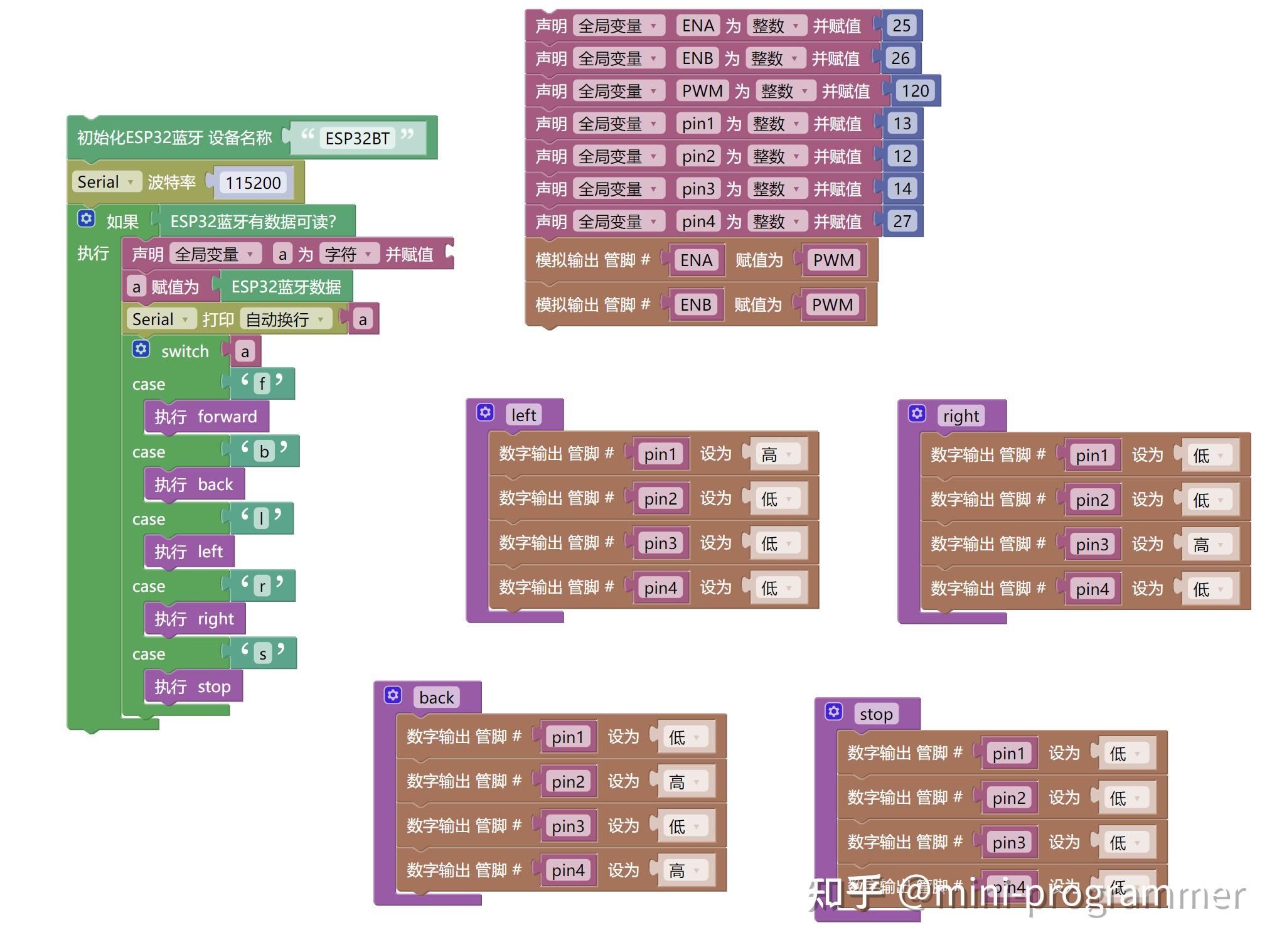1277x952 pixels.
Task: Open 高 dropdown for pin3 in right
Action: tap(1209, 544)
